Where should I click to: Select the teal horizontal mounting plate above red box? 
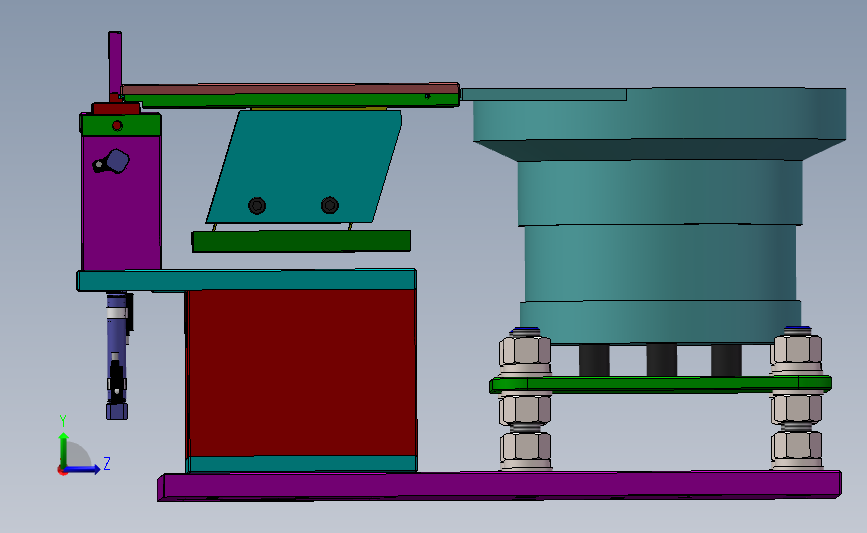pyautogui.click(x=247, y=280)
